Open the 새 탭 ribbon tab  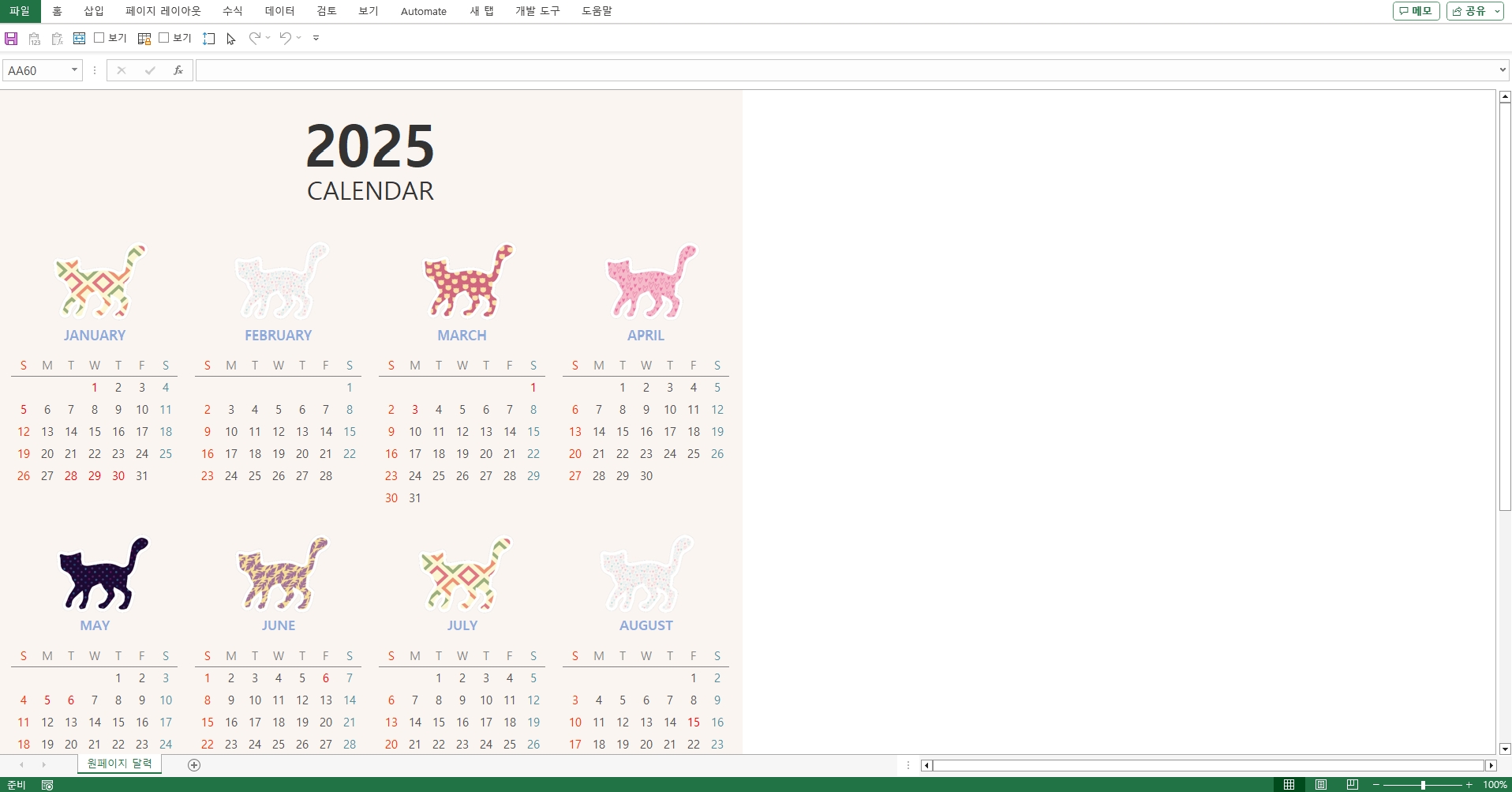[481, 11]
